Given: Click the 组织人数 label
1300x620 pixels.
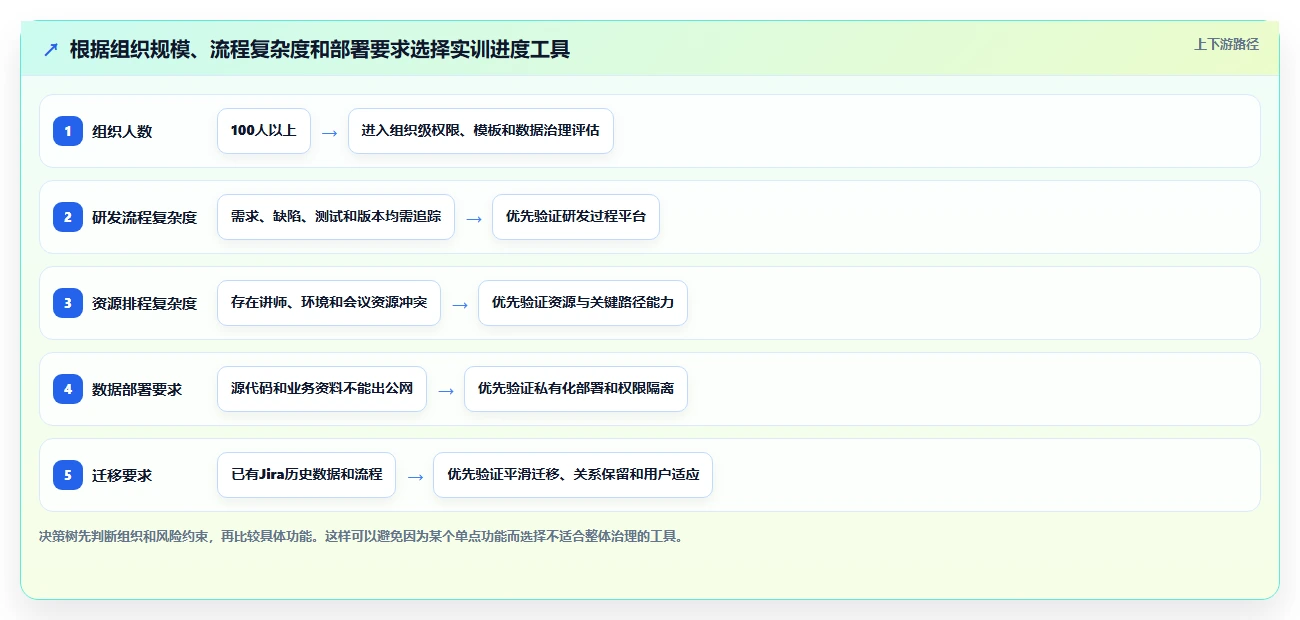Looking at the screenshot, I should 122,131.
